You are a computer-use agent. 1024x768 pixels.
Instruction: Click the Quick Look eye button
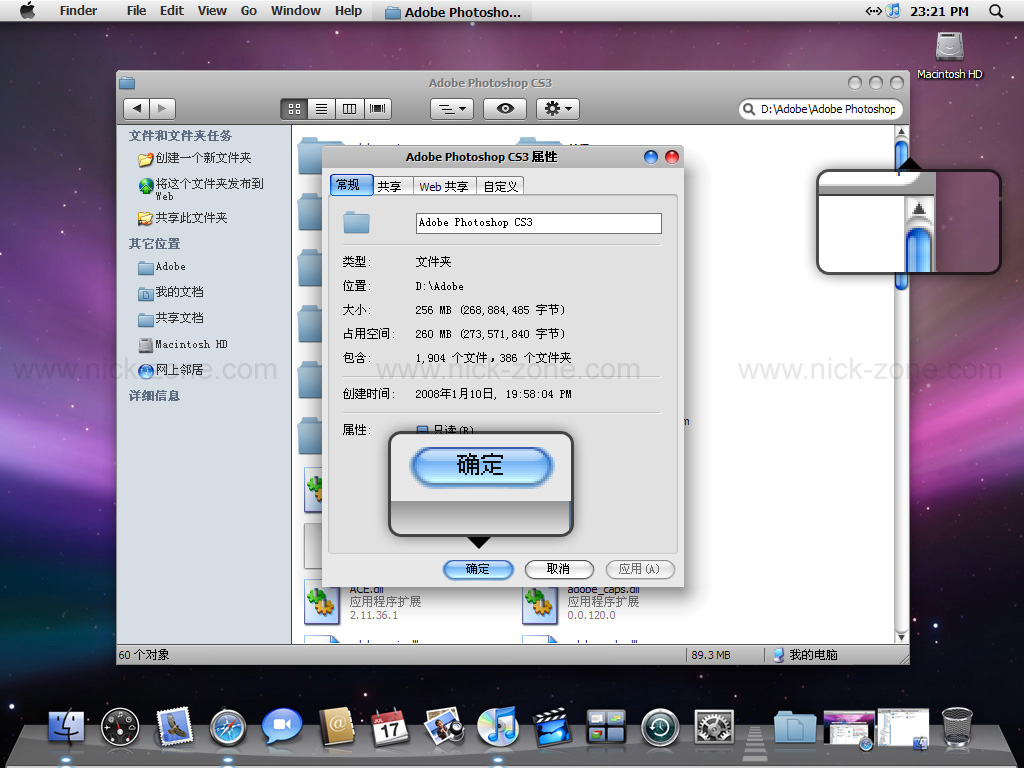(x=505, y=109)
